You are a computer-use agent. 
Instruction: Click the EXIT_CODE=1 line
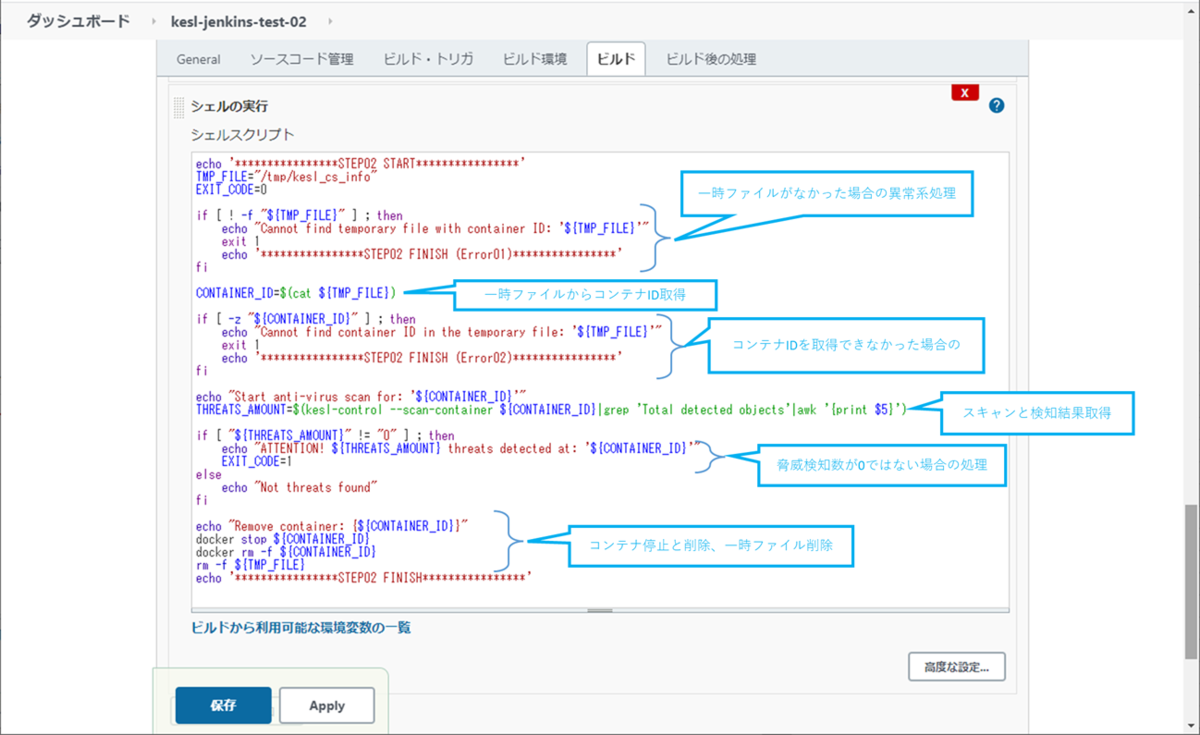[257, 461]
